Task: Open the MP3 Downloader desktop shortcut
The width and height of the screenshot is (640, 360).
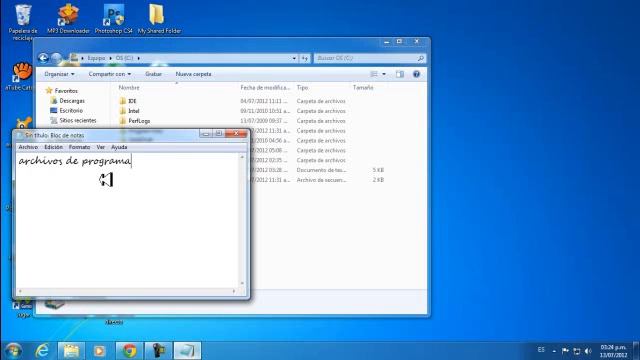Action: (x=68, y=19)
